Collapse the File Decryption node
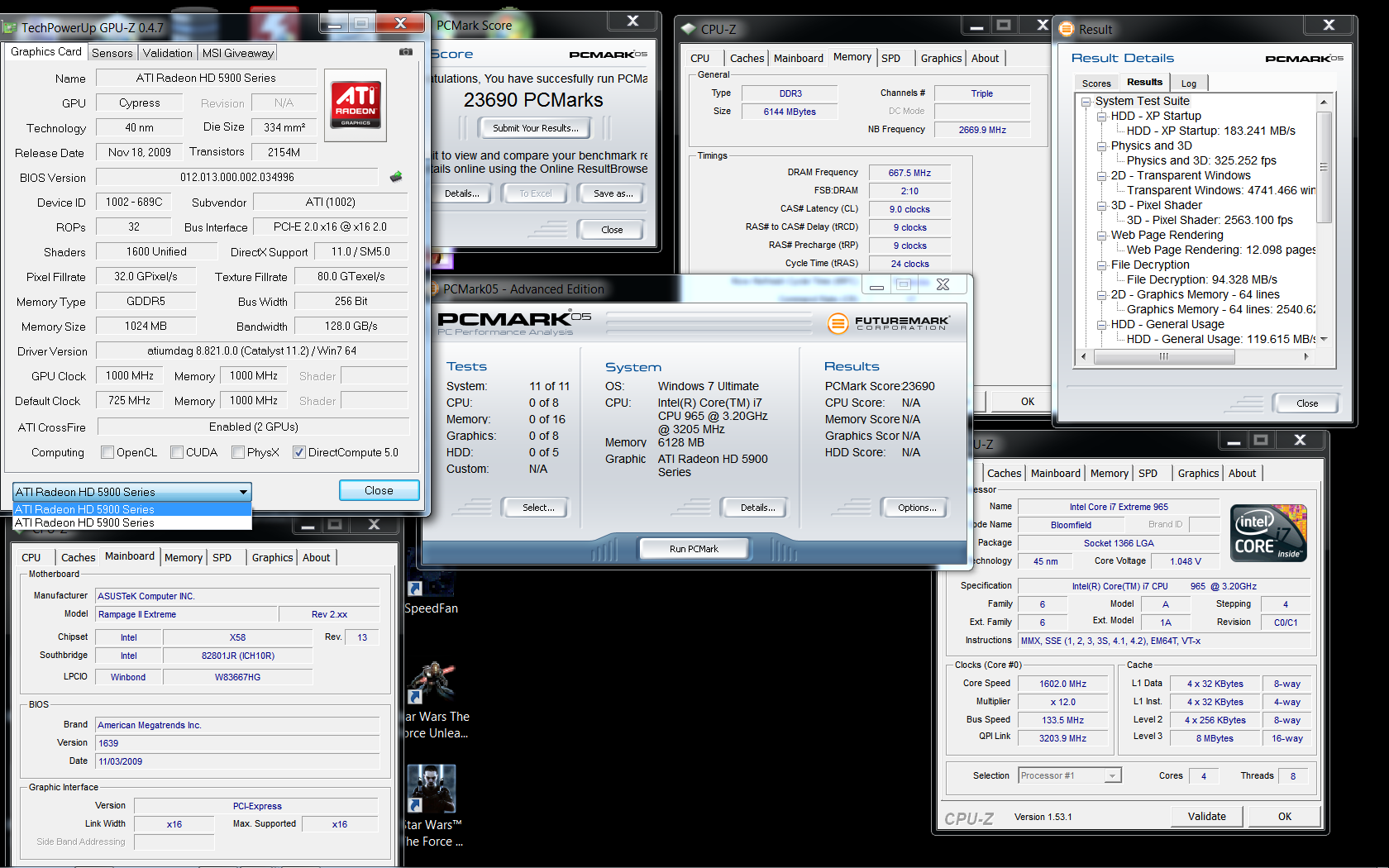The width and height of the screenshot is (1389, 868). (x=1102, y=265)
